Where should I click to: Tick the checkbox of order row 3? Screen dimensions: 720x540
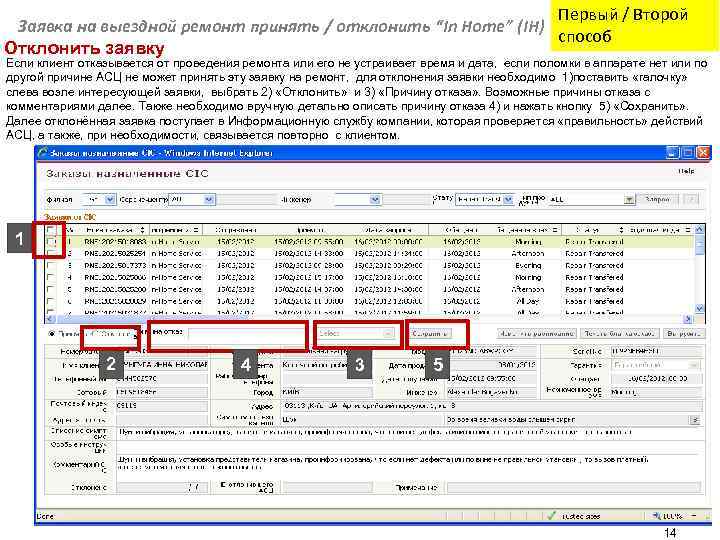51,265
